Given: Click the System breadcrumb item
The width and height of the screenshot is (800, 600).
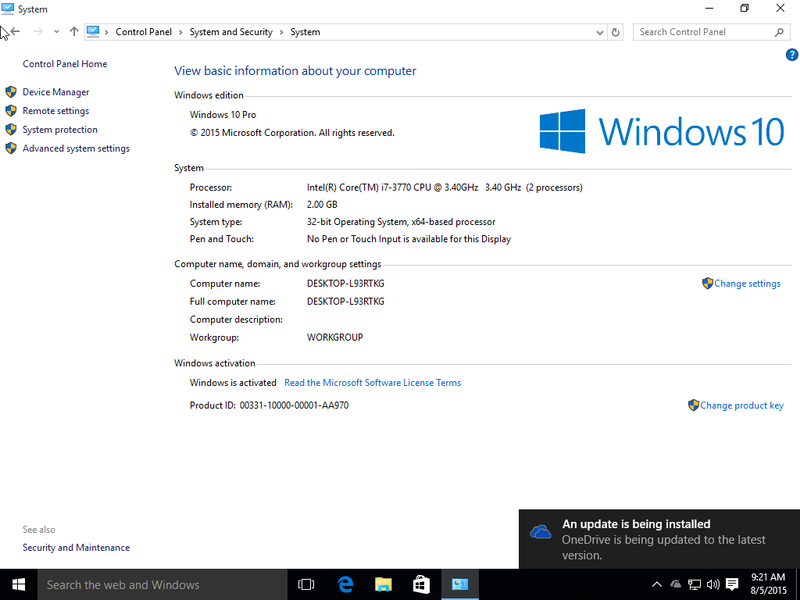Looking at the screenshot, I should pos(305,32).
